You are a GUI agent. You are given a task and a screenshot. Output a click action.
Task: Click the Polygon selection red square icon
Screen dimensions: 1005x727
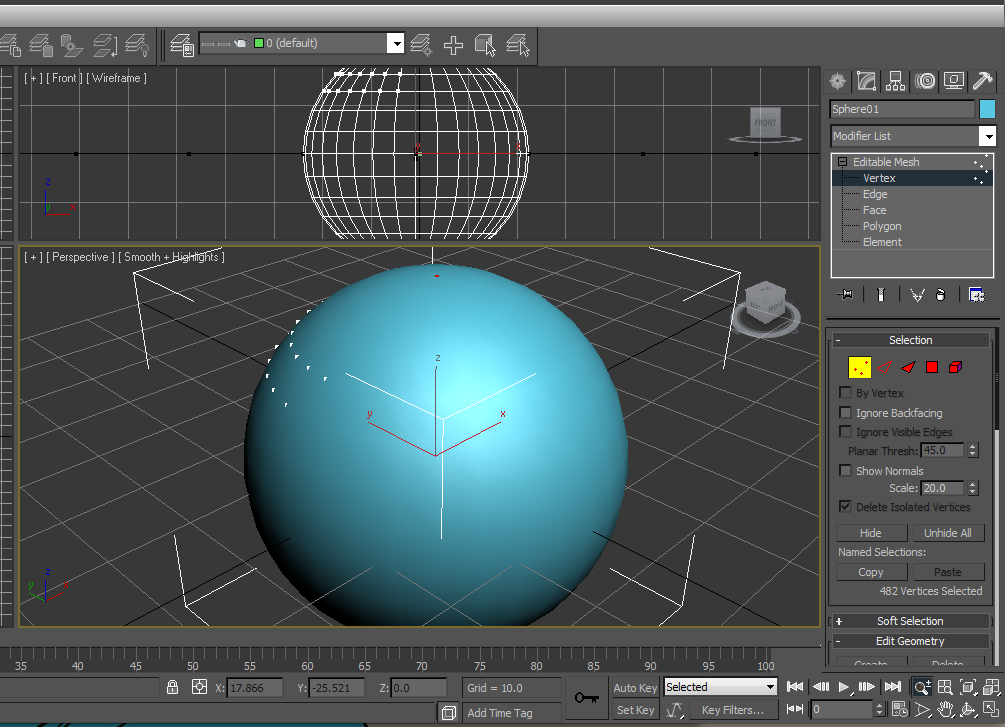coord(932,367)
